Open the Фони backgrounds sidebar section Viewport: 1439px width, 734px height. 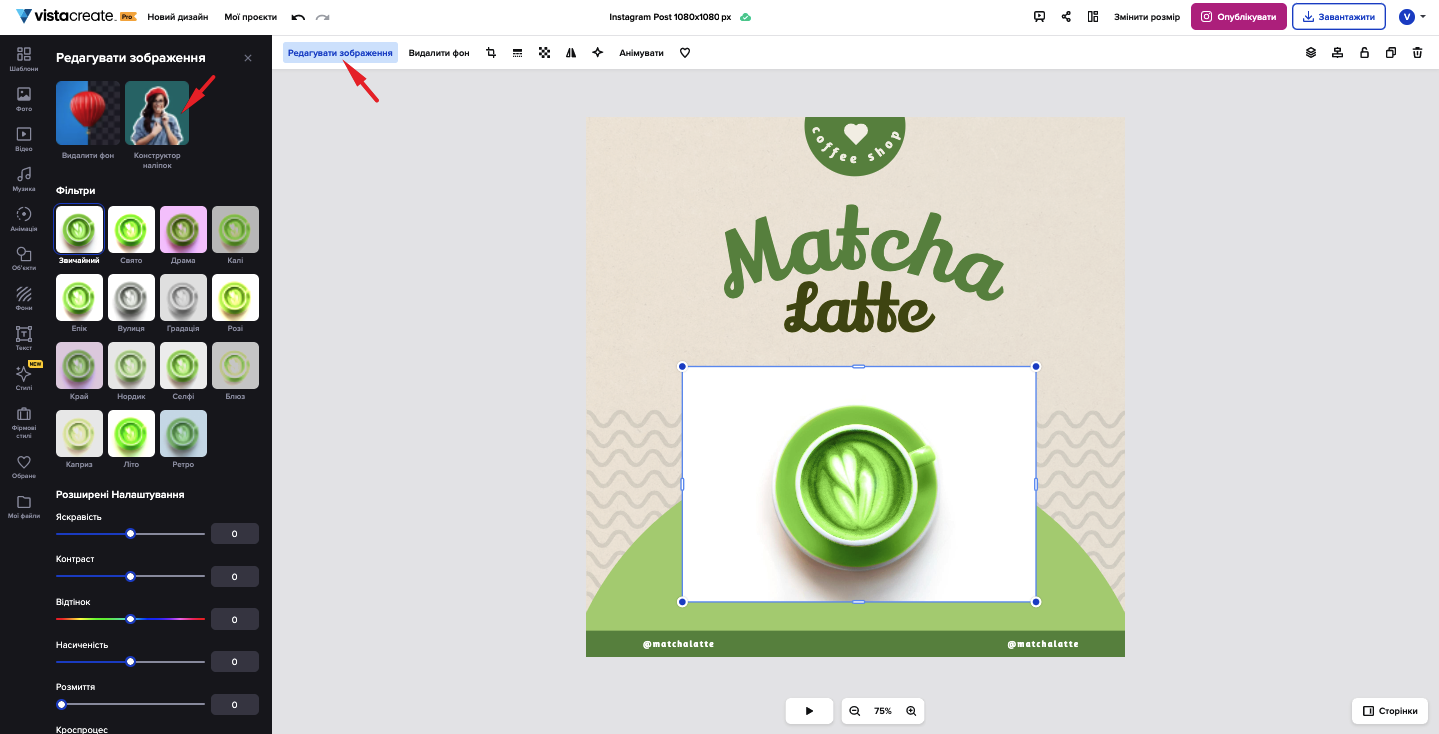[x=24, y=298]
